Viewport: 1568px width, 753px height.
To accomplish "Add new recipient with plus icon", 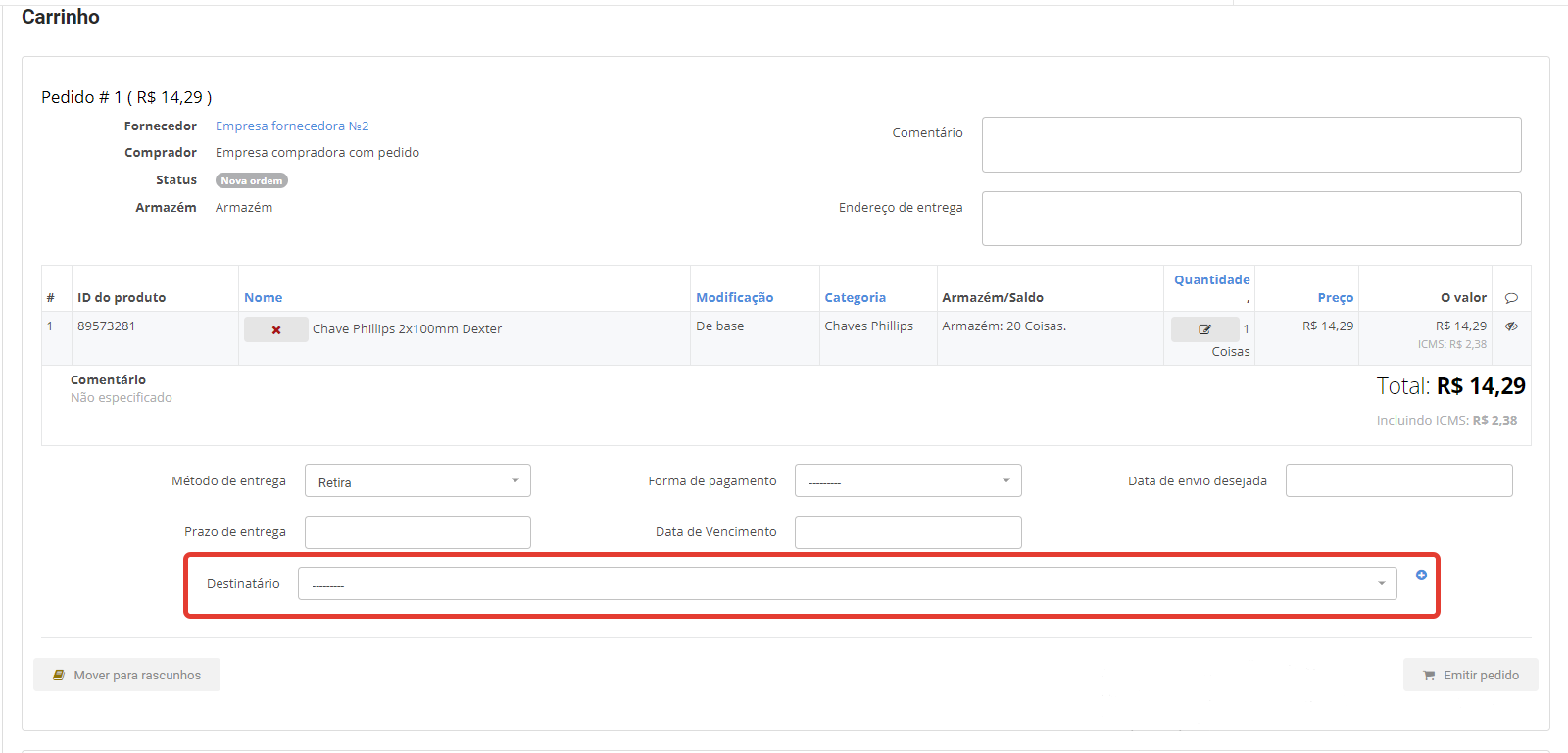I will pos(1421,576).
